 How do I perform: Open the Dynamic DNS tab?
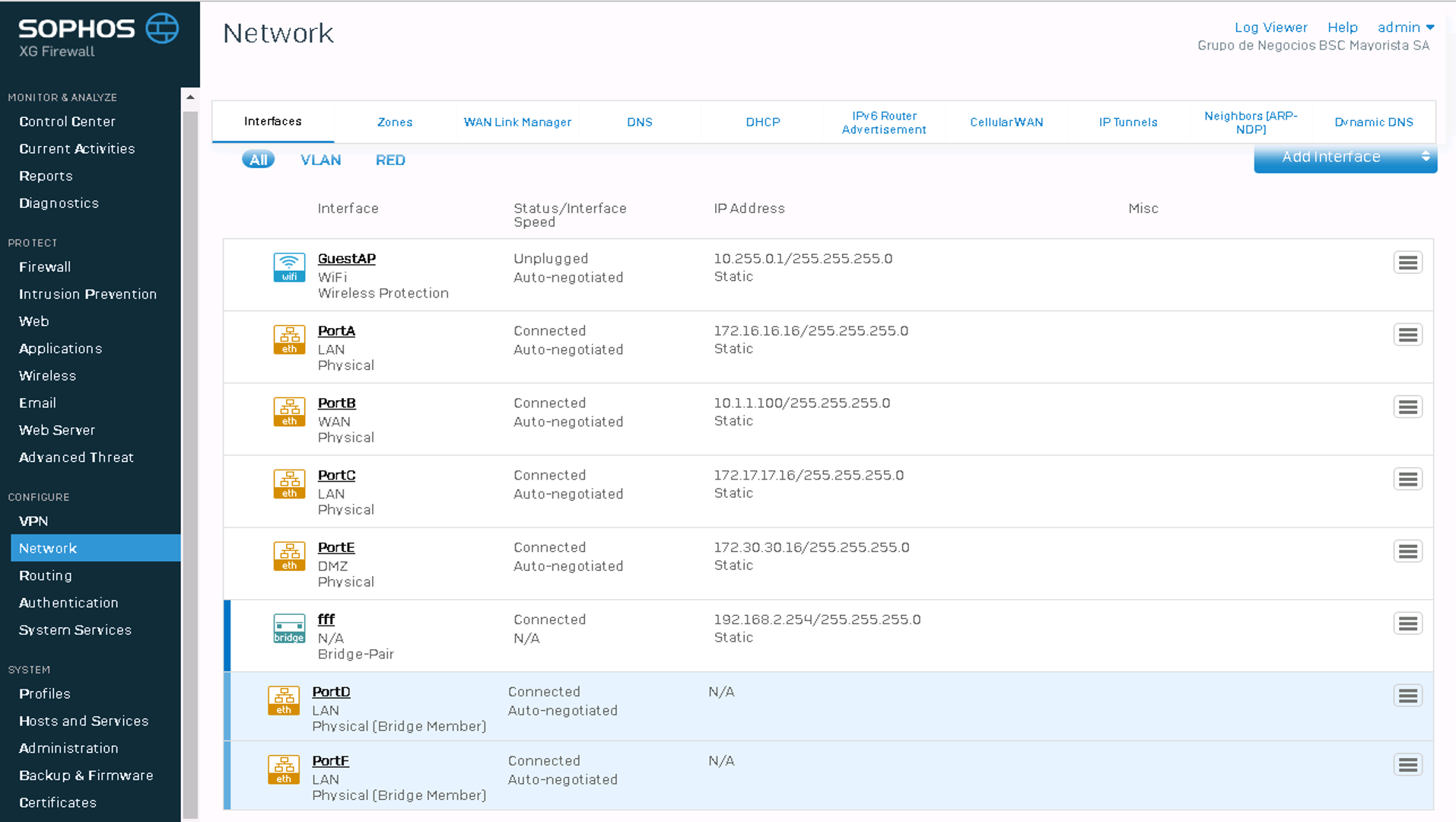1374,123
